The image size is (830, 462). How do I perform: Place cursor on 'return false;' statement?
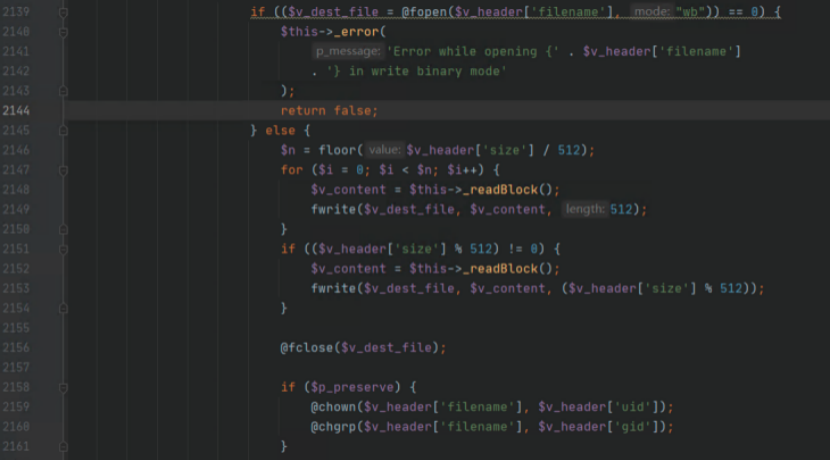pyautogui.click(x=329, y=111)
